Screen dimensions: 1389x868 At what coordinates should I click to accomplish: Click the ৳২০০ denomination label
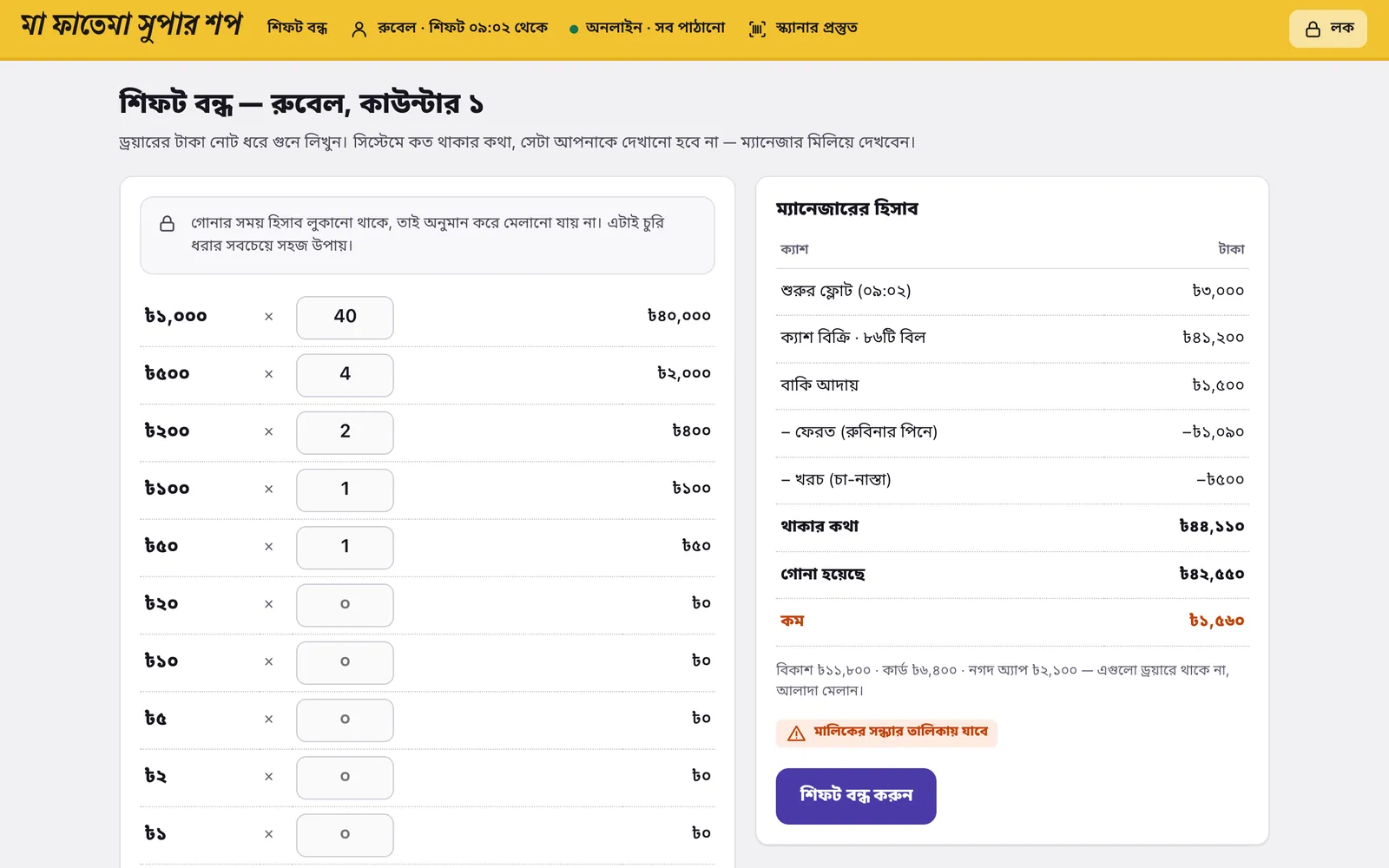(x=167, y=431)
